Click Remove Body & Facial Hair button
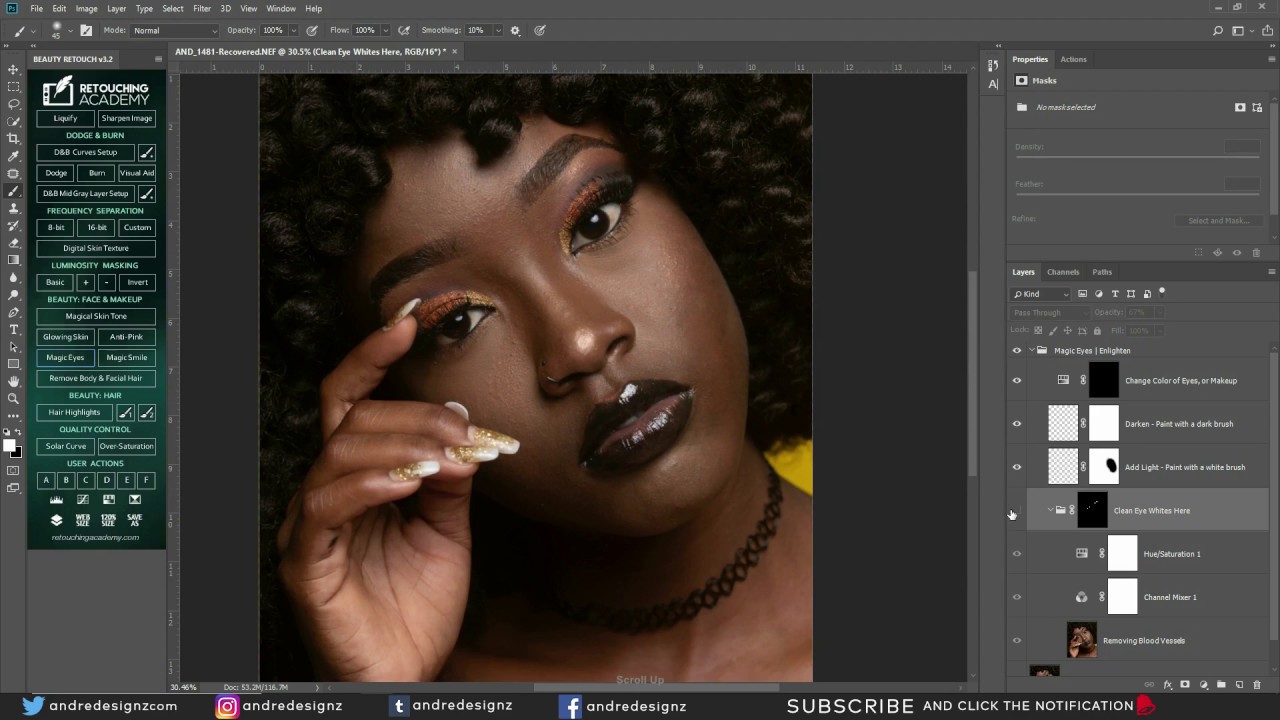Image resolution: width=1280 pixels, height=720 pixels. click(x=96, y=378)
